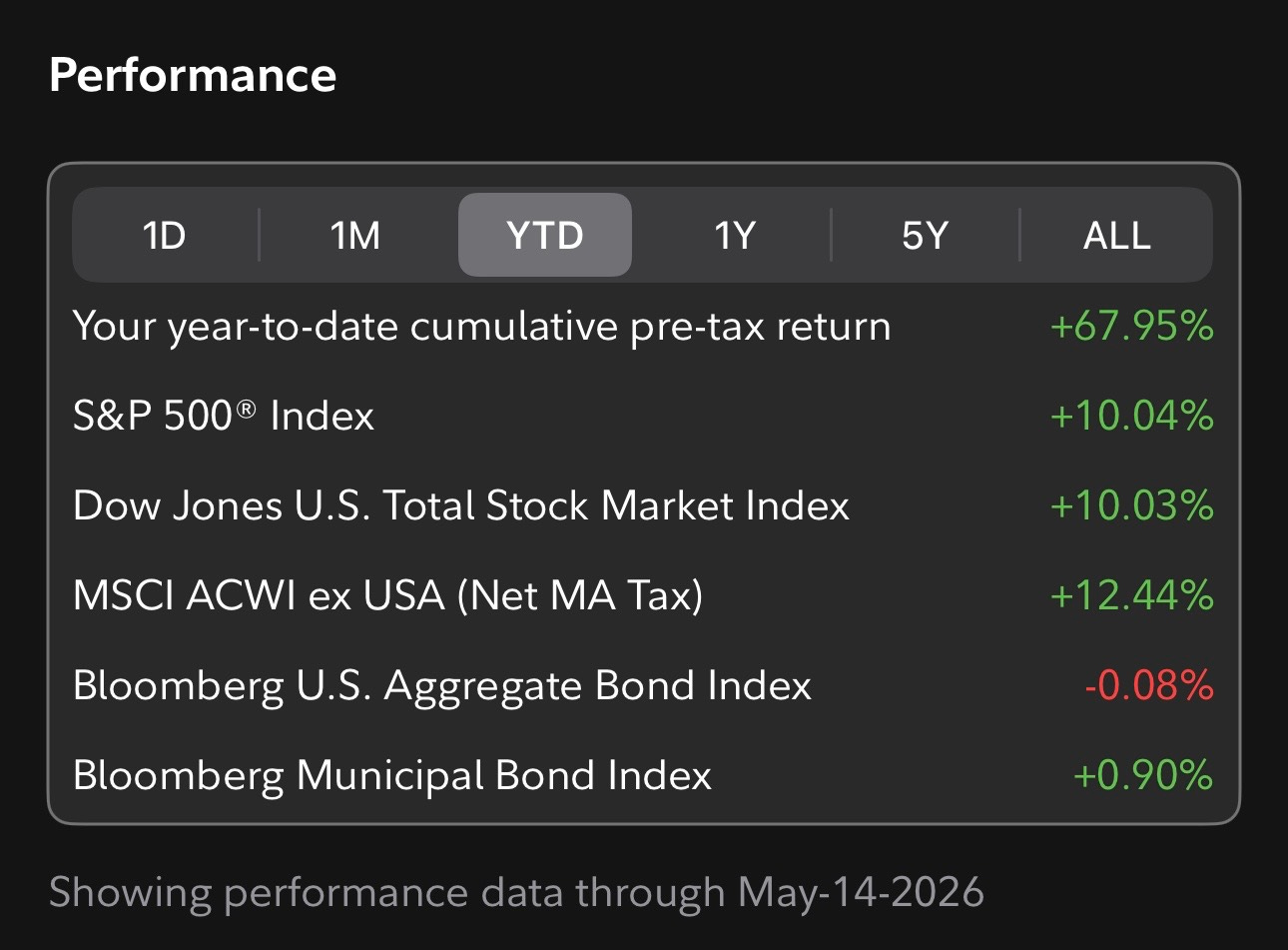The width and height of the screenshot is (1288, 950).
Task: Select the 1D time range tab
Action: [x=165, y=236]
